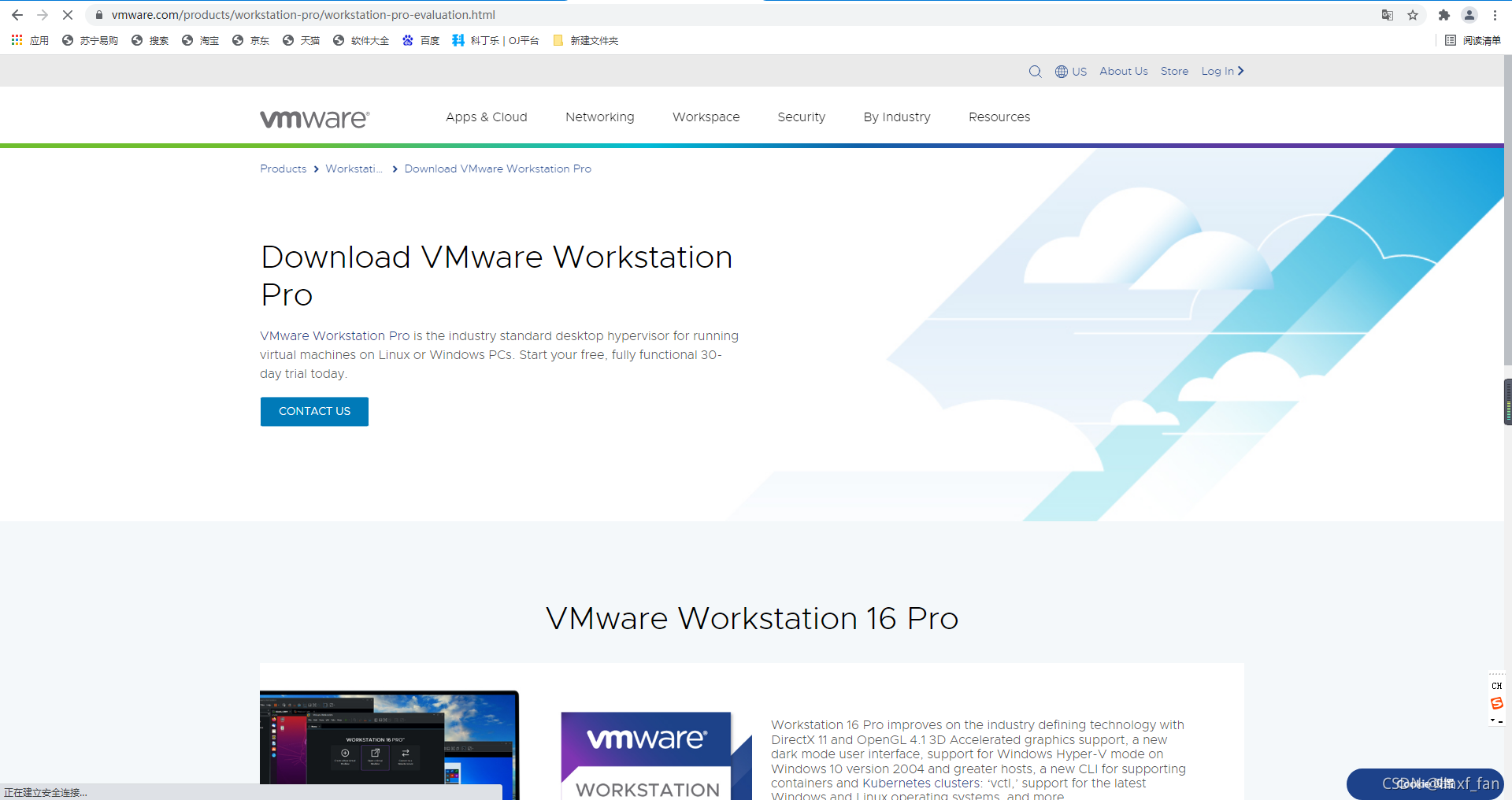
Task: Open the Networking menu
Action: 600,117
